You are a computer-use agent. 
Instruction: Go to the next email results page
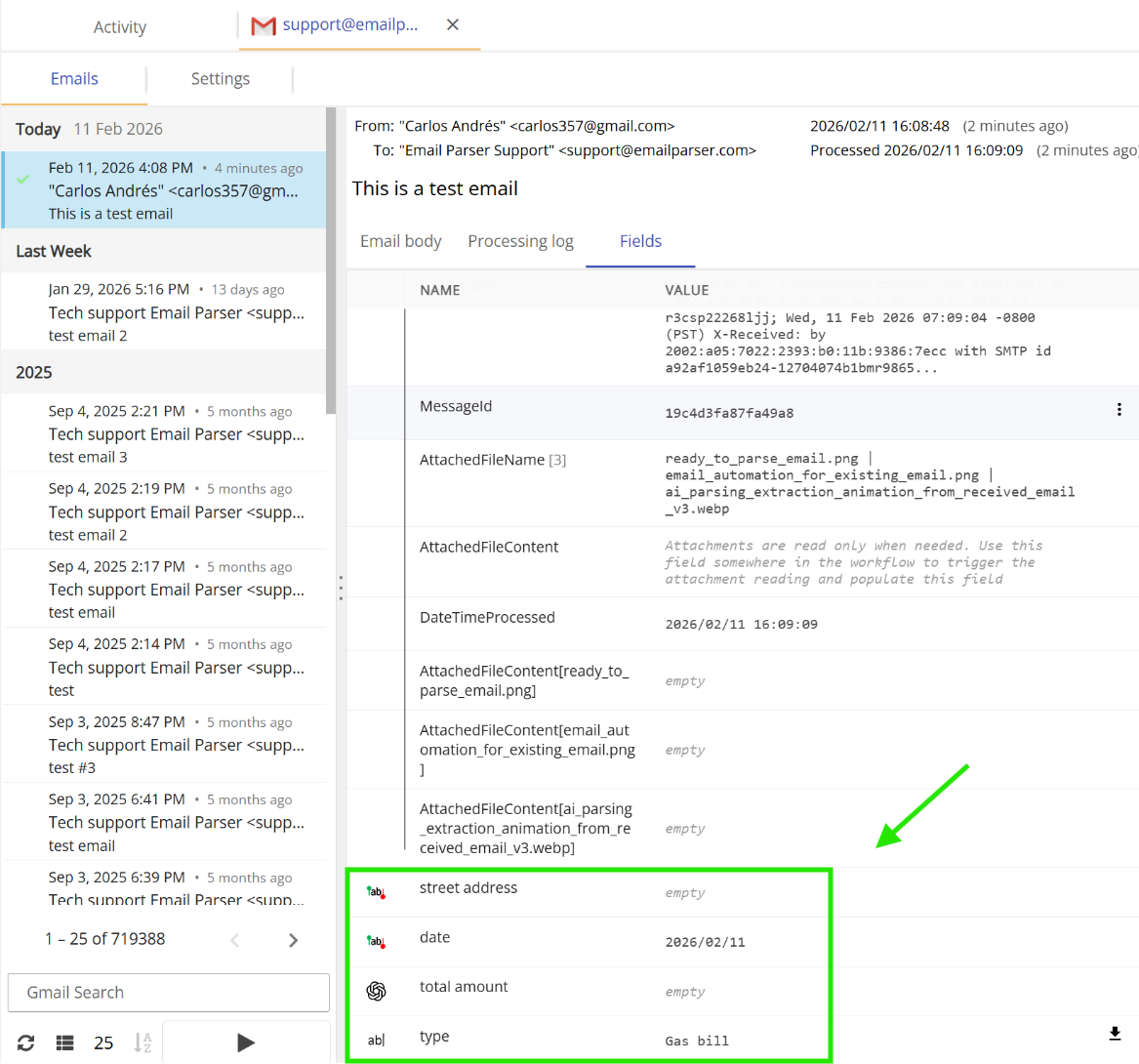pos(293,939)
